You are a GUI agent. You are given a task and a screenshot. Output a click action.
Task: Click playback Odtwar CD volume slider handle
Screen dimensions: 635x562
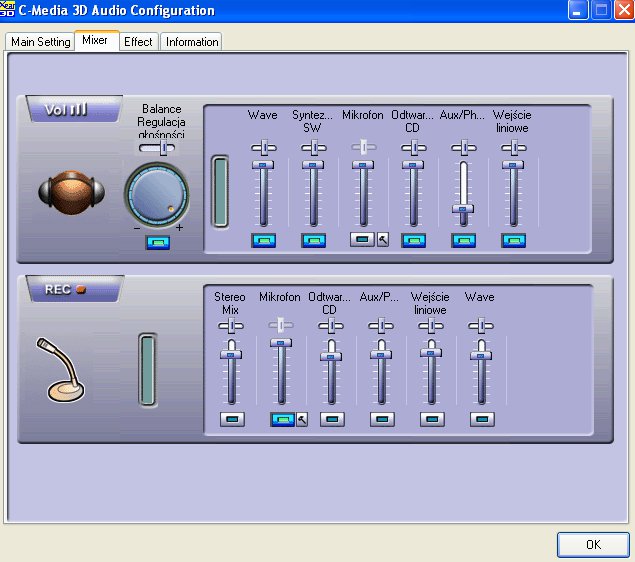(413, 165)
